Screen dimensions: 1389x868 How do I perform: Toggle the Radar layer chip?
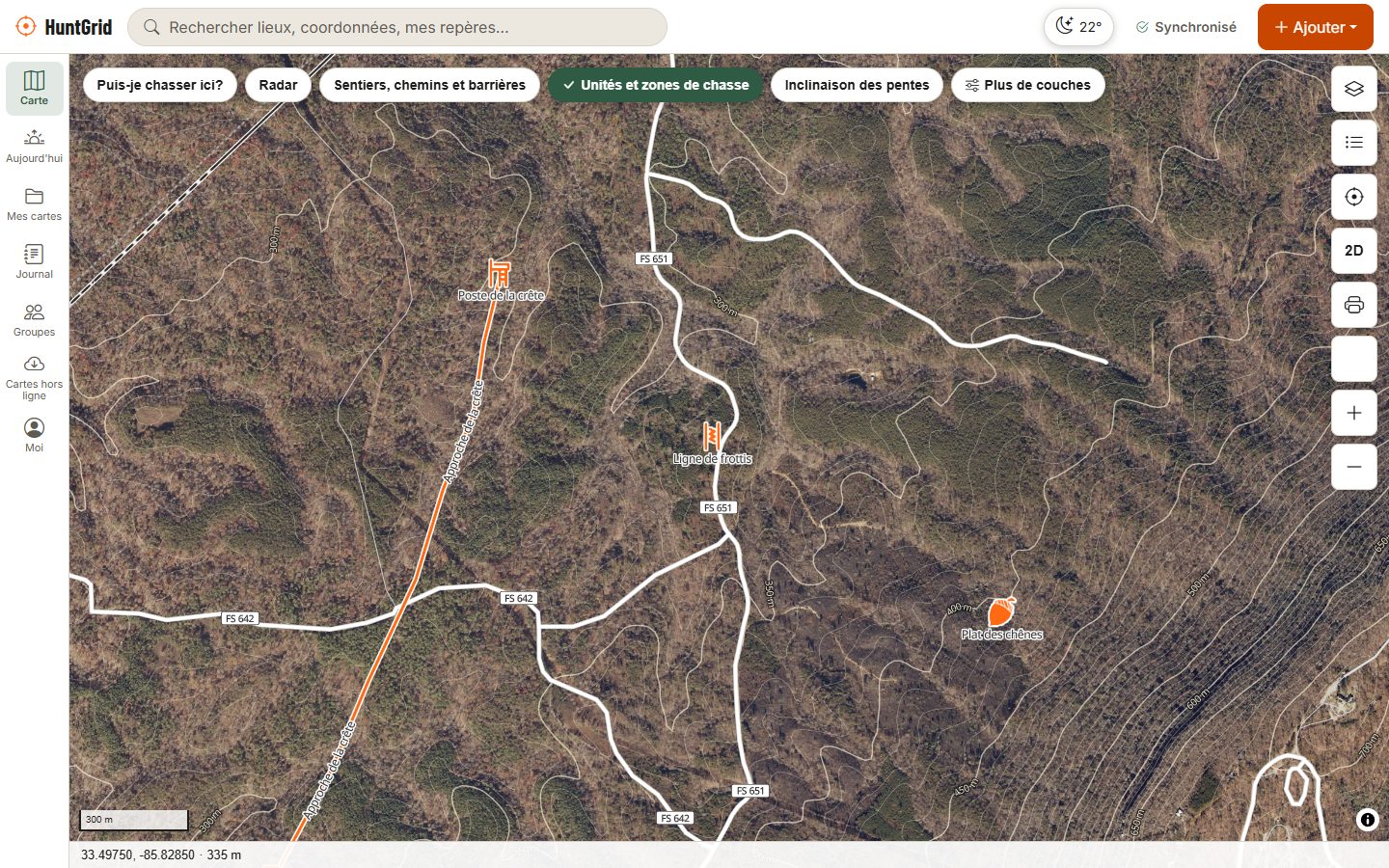click(278, 85)
